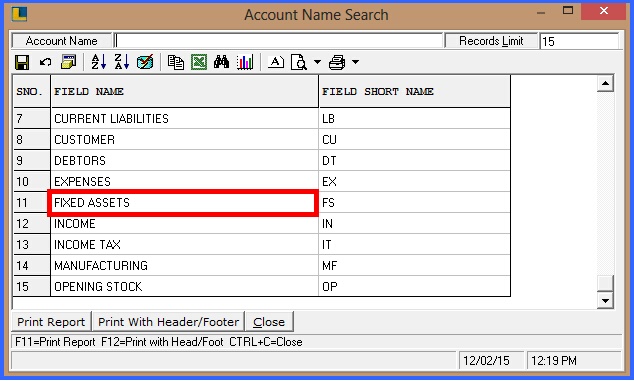The image size is (634, 381).
Task: Expand the Printer dropdown arrow
Action: click(x=355, y=62)
